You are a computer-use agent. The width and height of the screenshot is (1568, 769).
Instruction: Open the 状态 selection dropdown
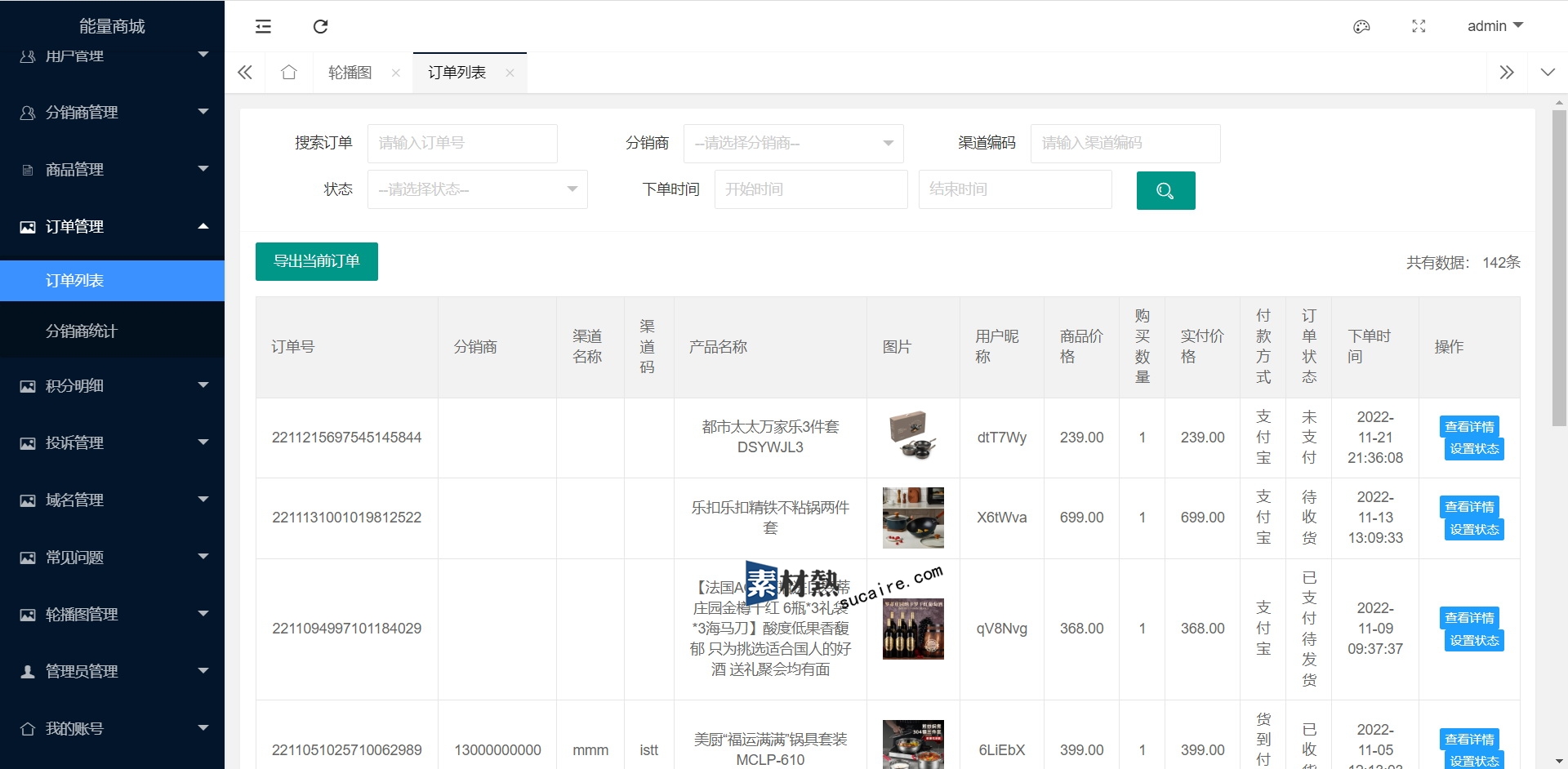477,189
